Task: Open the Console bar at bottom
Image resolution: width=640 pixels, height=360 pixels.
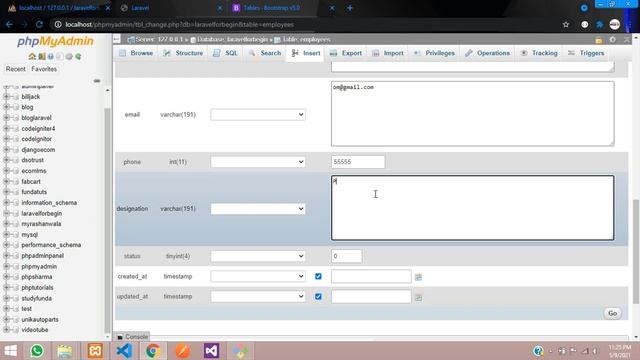Action: click(x=132, y=337)
